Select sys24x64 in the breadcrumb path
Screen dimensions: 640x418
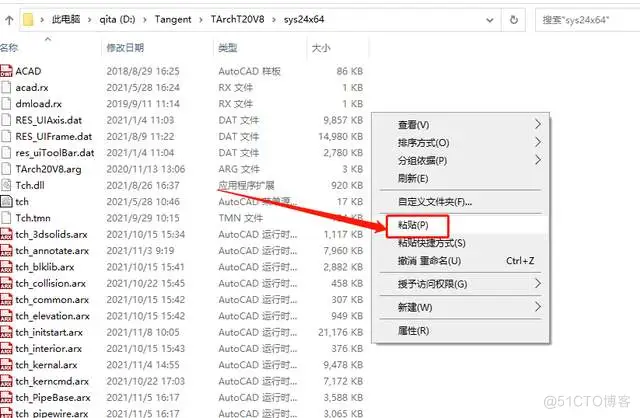click(304, 19)
